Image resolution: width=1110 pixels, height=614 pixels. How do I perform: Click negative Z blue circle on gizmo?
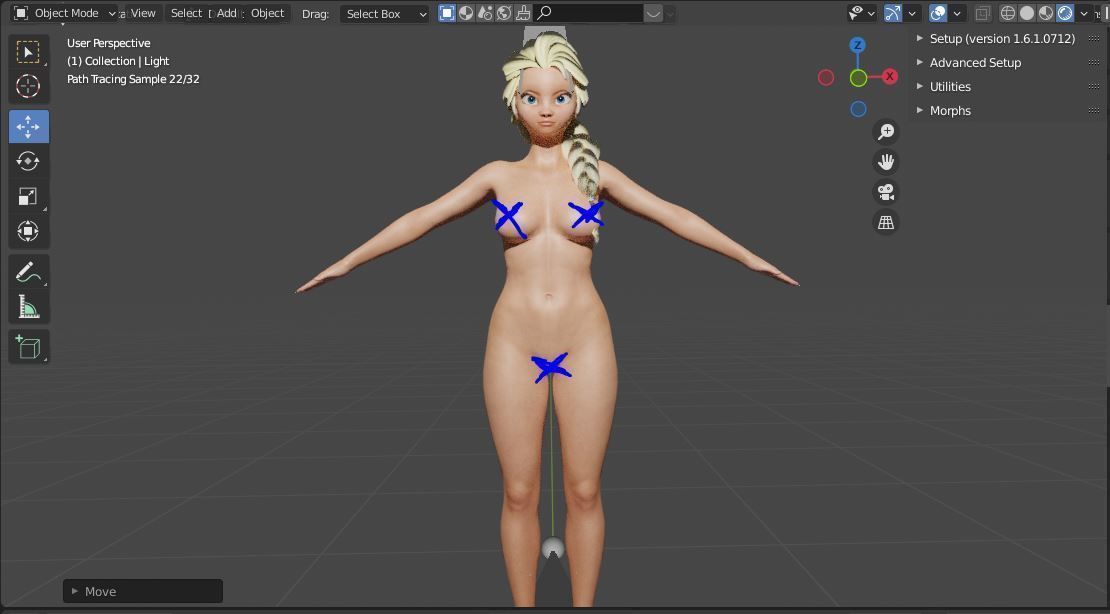[x=858, y=109]
